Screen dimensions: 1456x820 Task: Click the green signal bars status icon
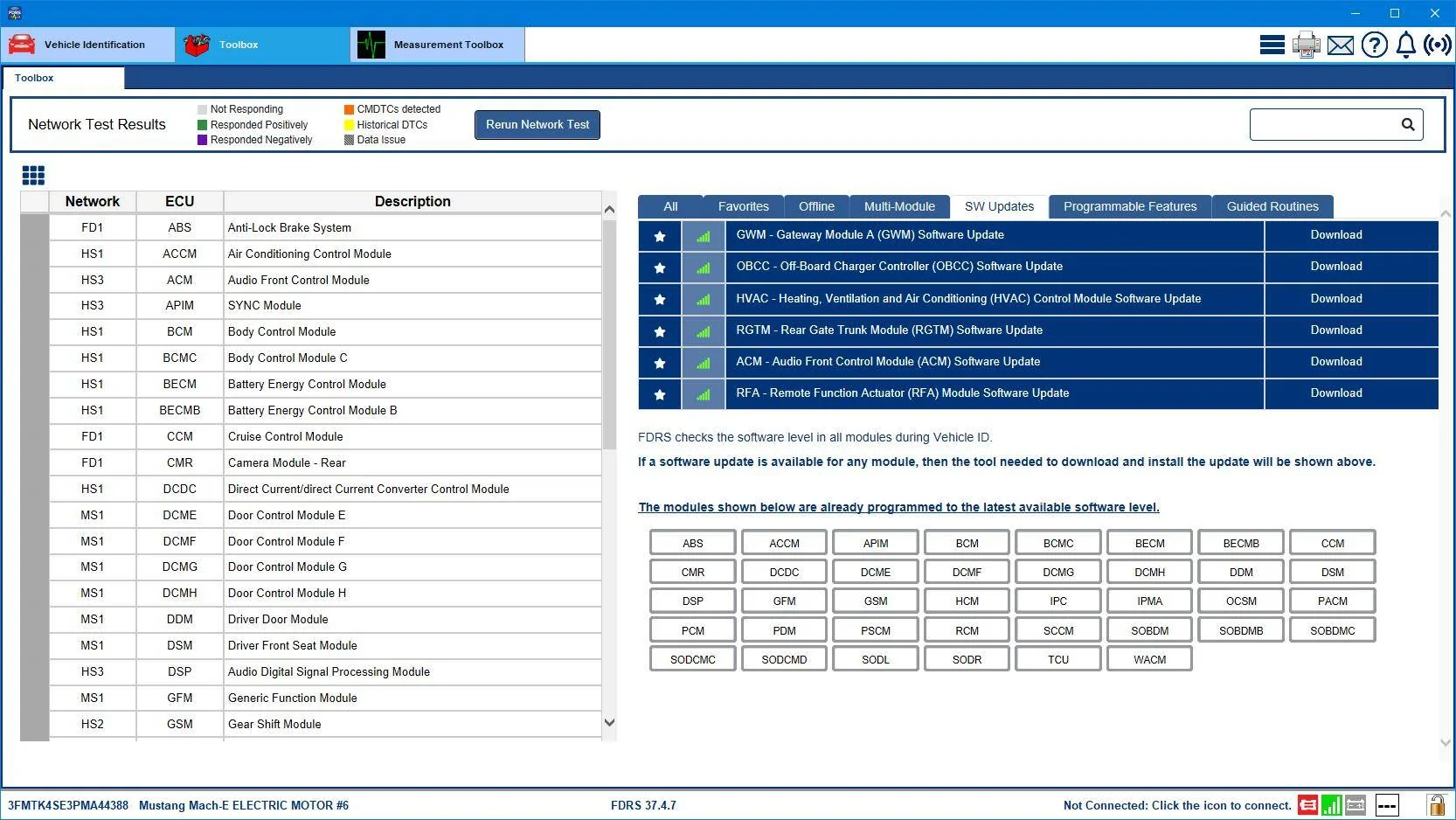(1332, 805)
